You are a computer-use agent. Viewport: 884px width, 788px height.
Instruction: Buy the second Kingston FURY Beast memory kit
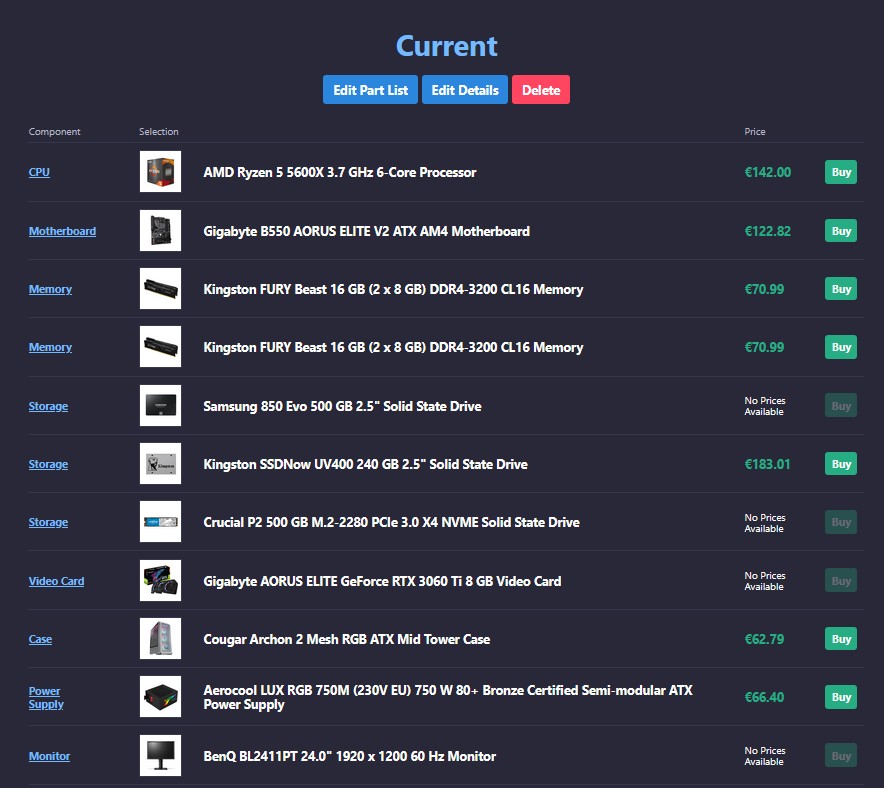(x=841, y=347)
